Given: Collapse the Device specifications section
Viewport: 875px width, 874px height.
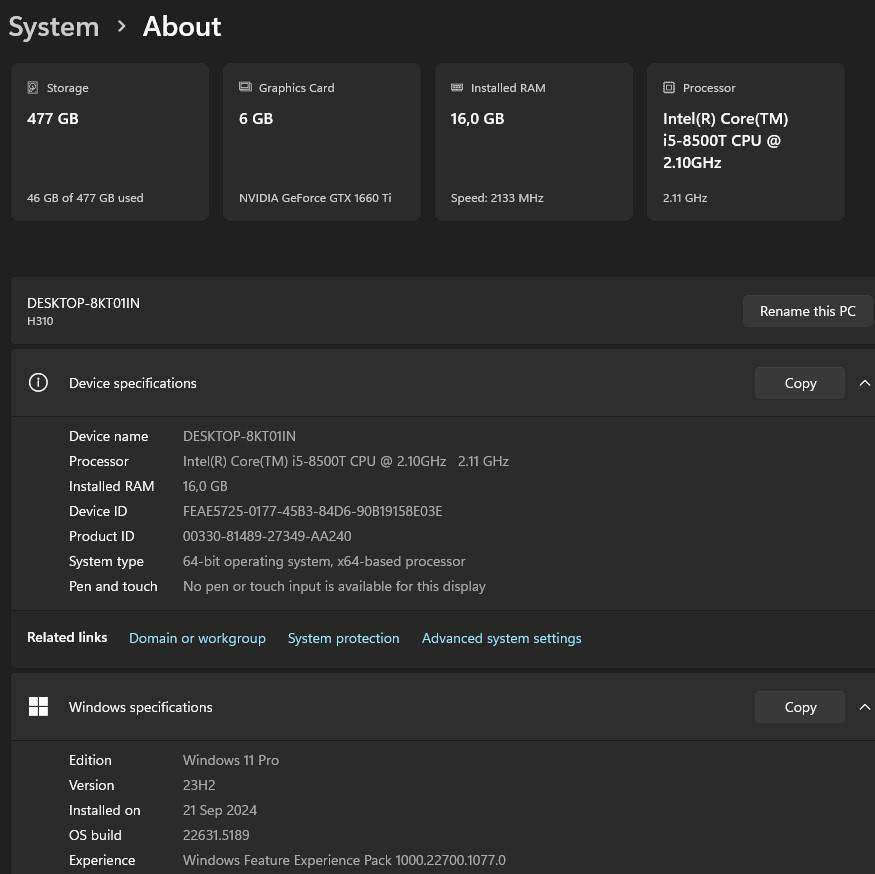Looking at the screenshot, I should [x=864, y=382].
